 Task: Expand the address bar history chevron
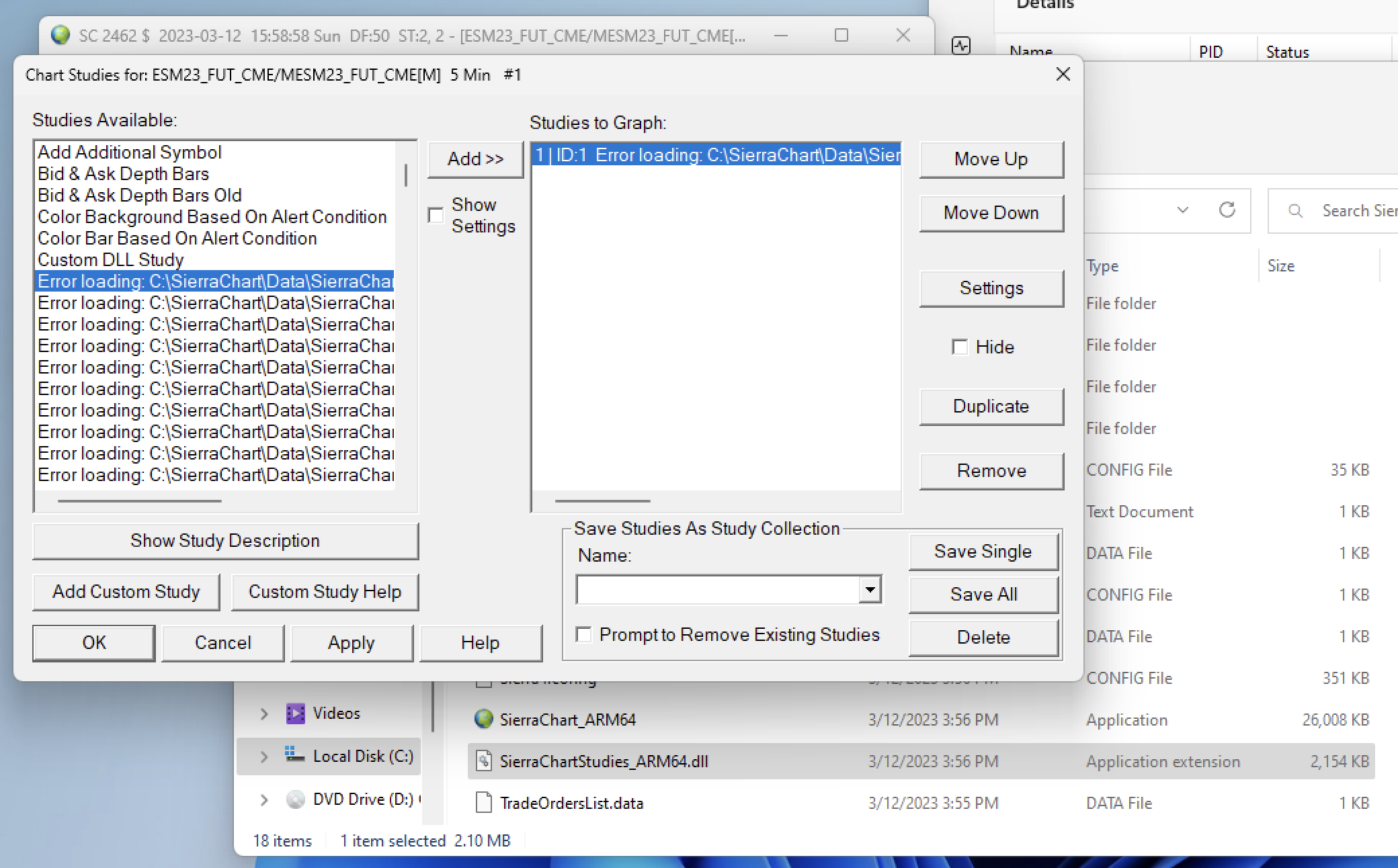(1183, 210)
